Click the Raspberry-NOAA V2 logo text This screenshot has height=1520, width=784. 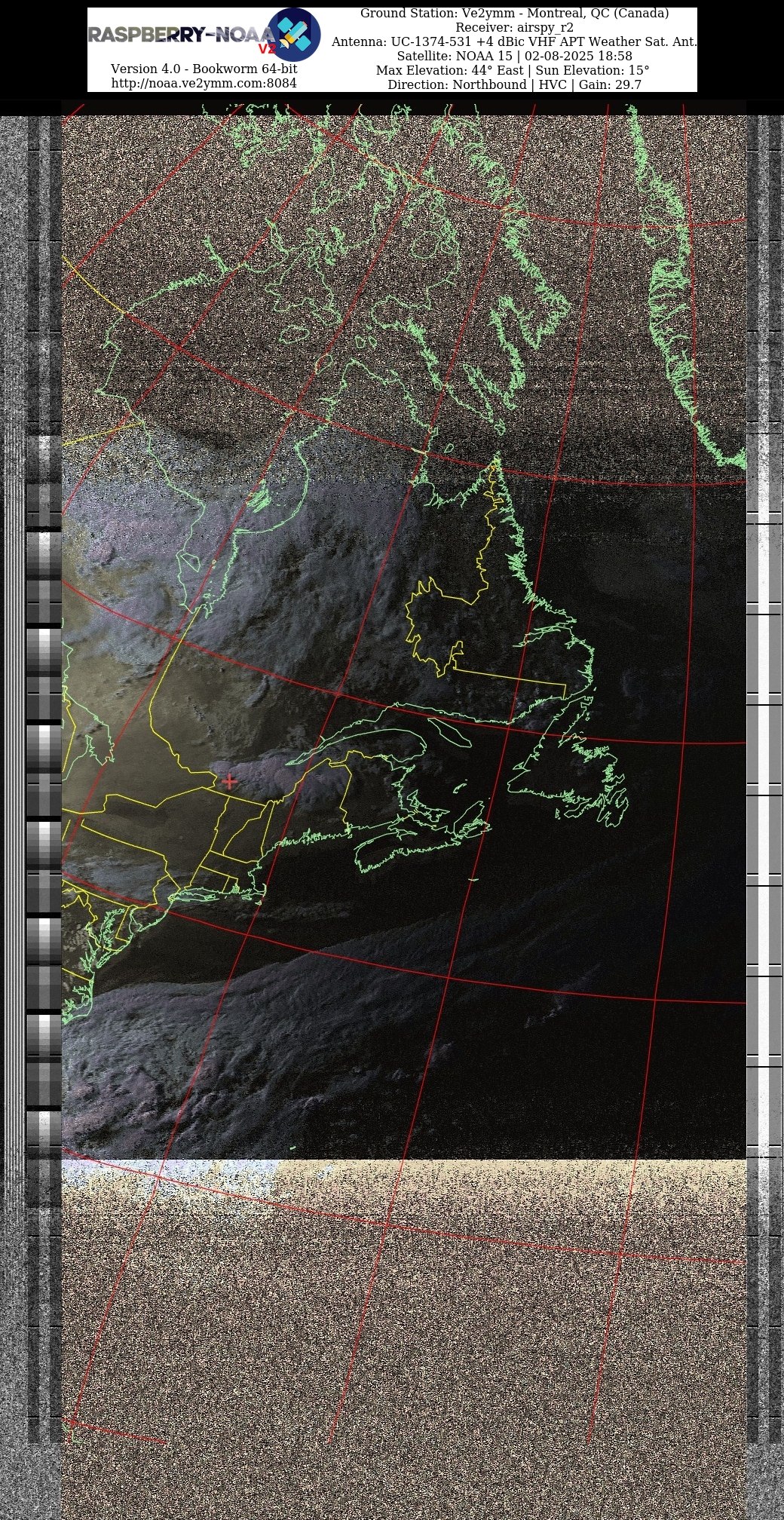coord(182,38)
